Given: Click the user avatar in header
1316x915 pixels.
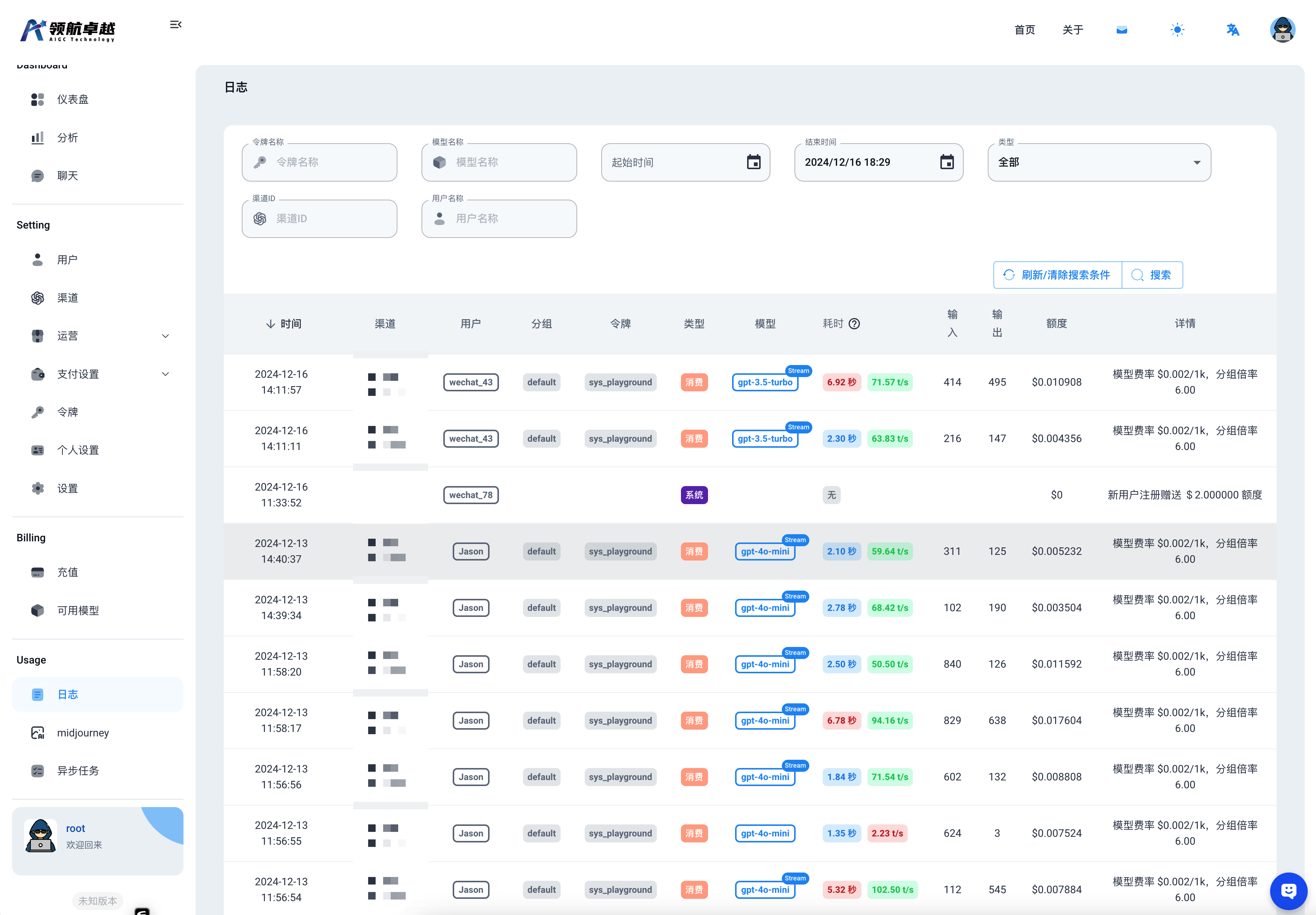Looking at the screenshot, I should coord(1282,30).
